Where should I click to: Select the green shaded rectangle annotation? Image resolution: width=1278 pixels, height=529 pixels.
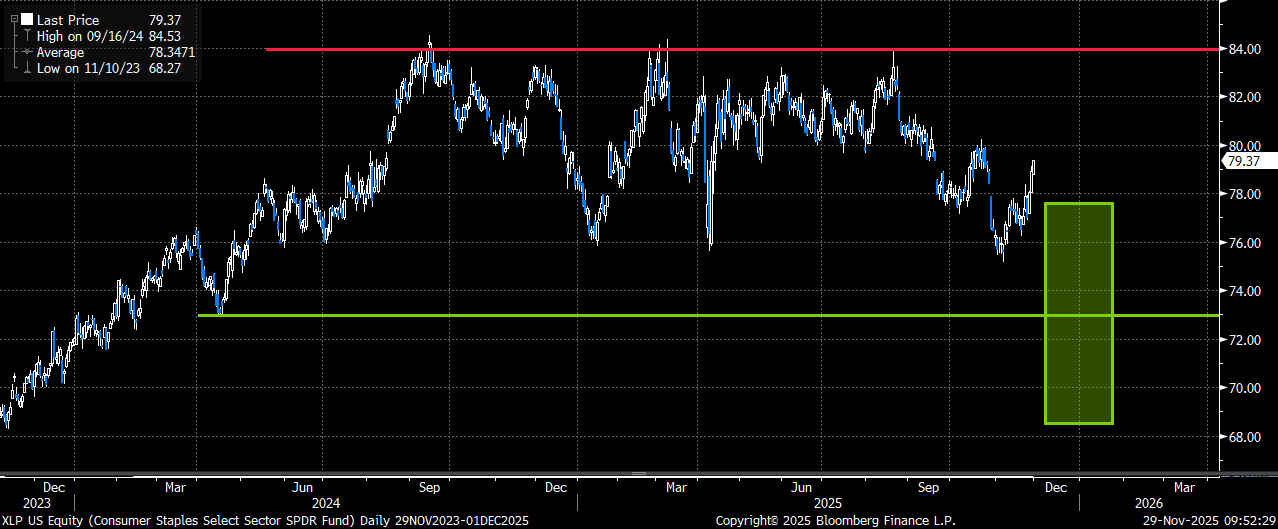tap(1079, 313)
